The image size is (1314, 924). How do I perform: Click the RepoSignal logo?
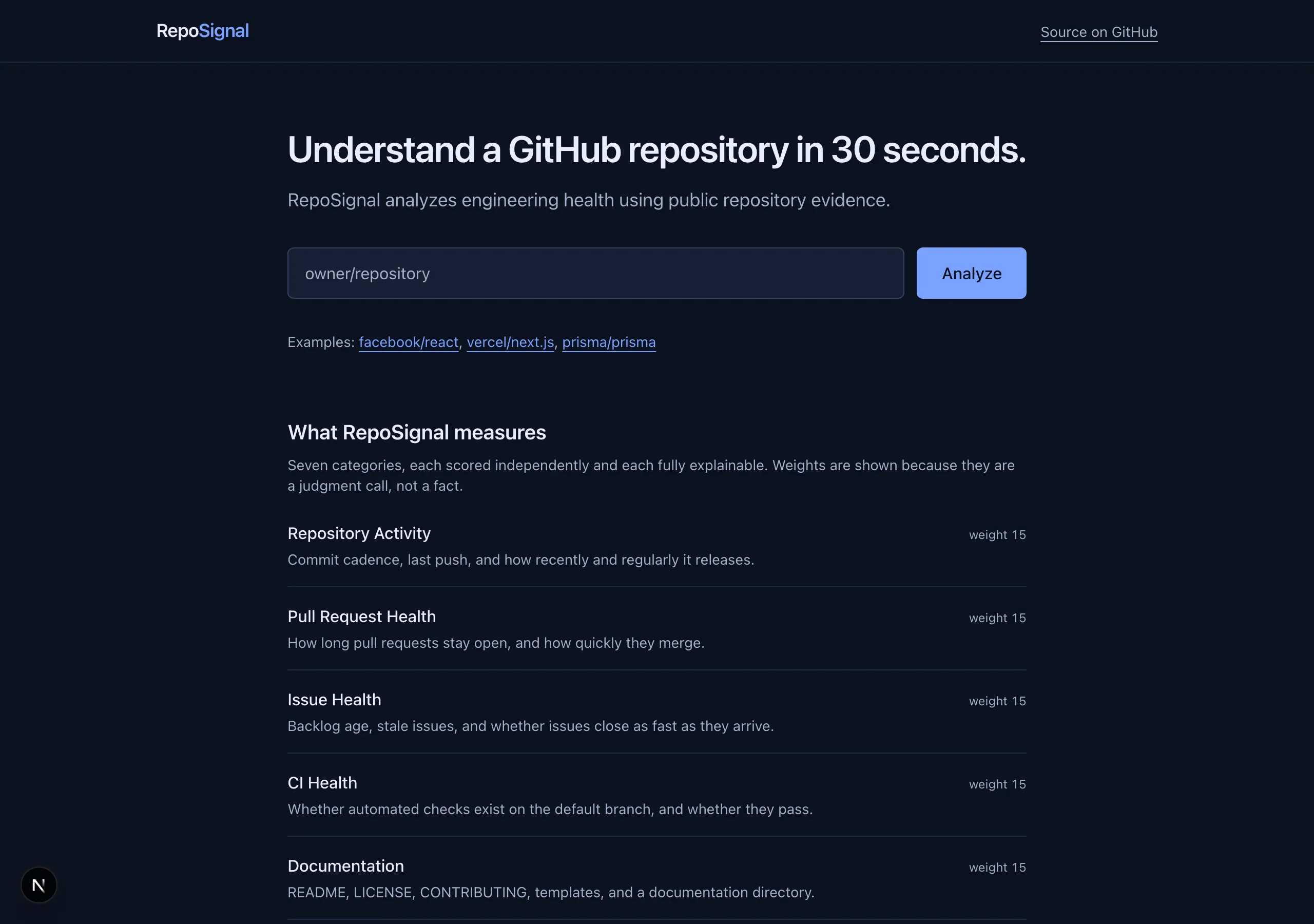click(x=203, y=31)
